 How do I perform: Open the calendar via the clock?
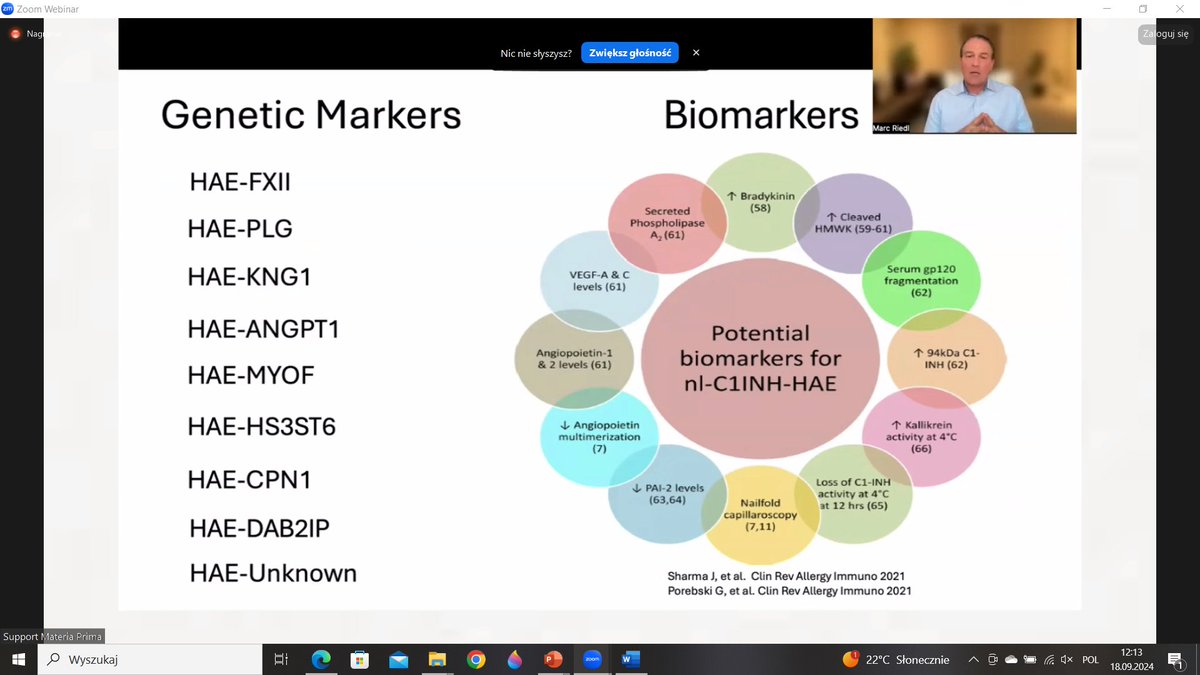1131,659
